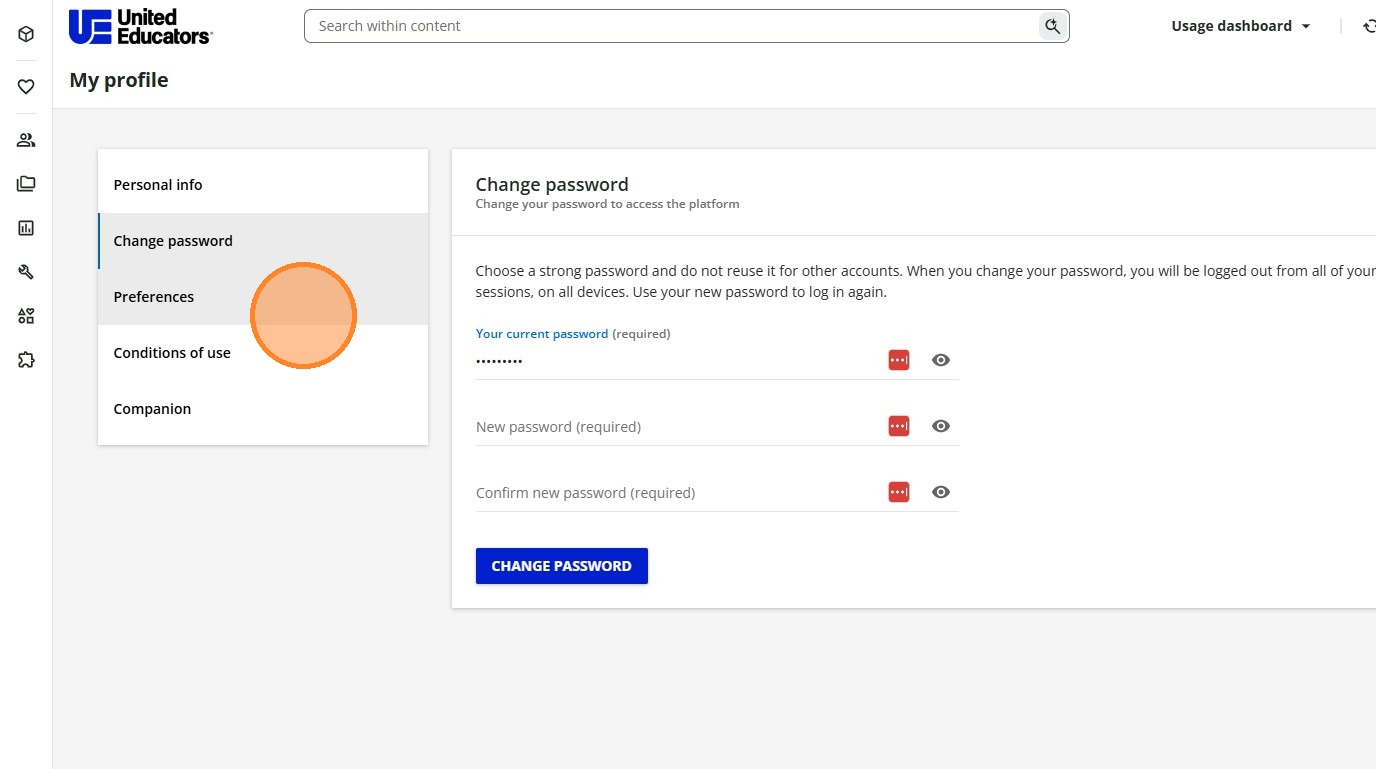
Task: Click the United Educators logo
Action: [140, 27]
